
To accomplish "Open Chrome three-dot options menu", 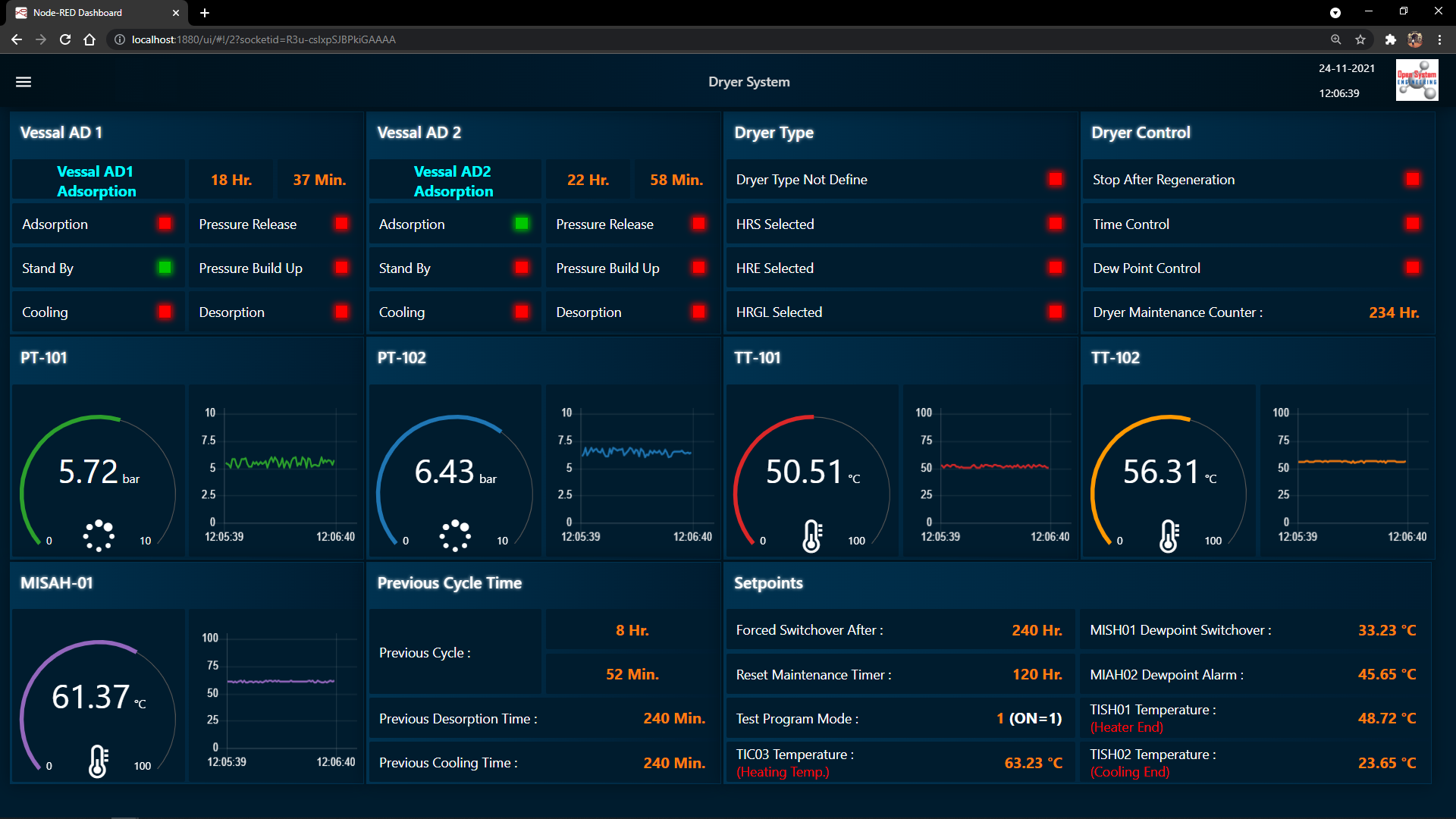I will [1439, 39].
